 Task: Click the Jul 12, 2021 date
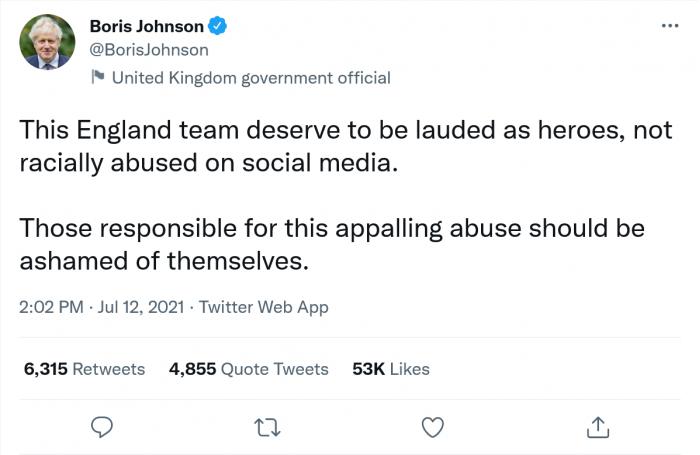[x=140, y=308]
